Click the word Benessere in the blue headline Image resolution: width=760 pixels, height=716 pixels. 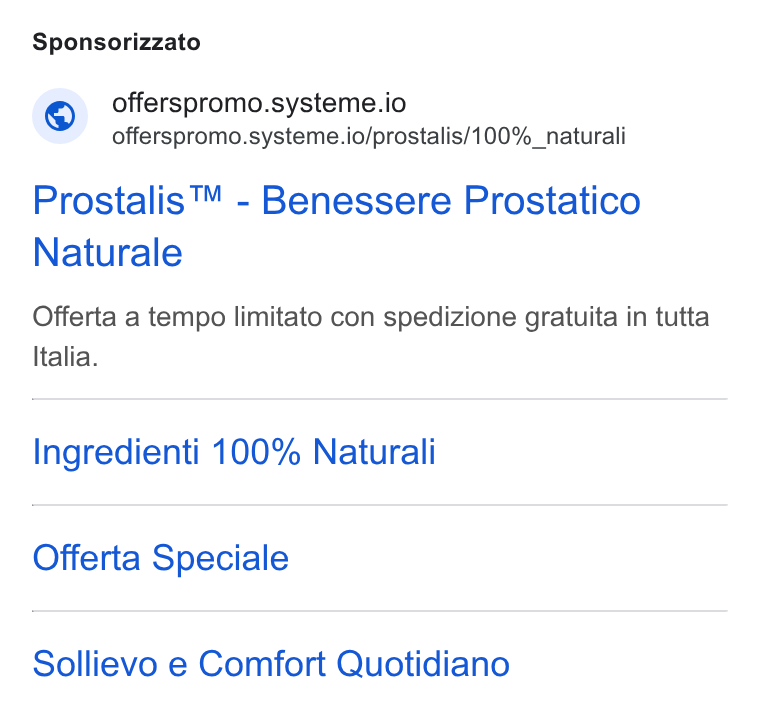click(x=357, y=201)
